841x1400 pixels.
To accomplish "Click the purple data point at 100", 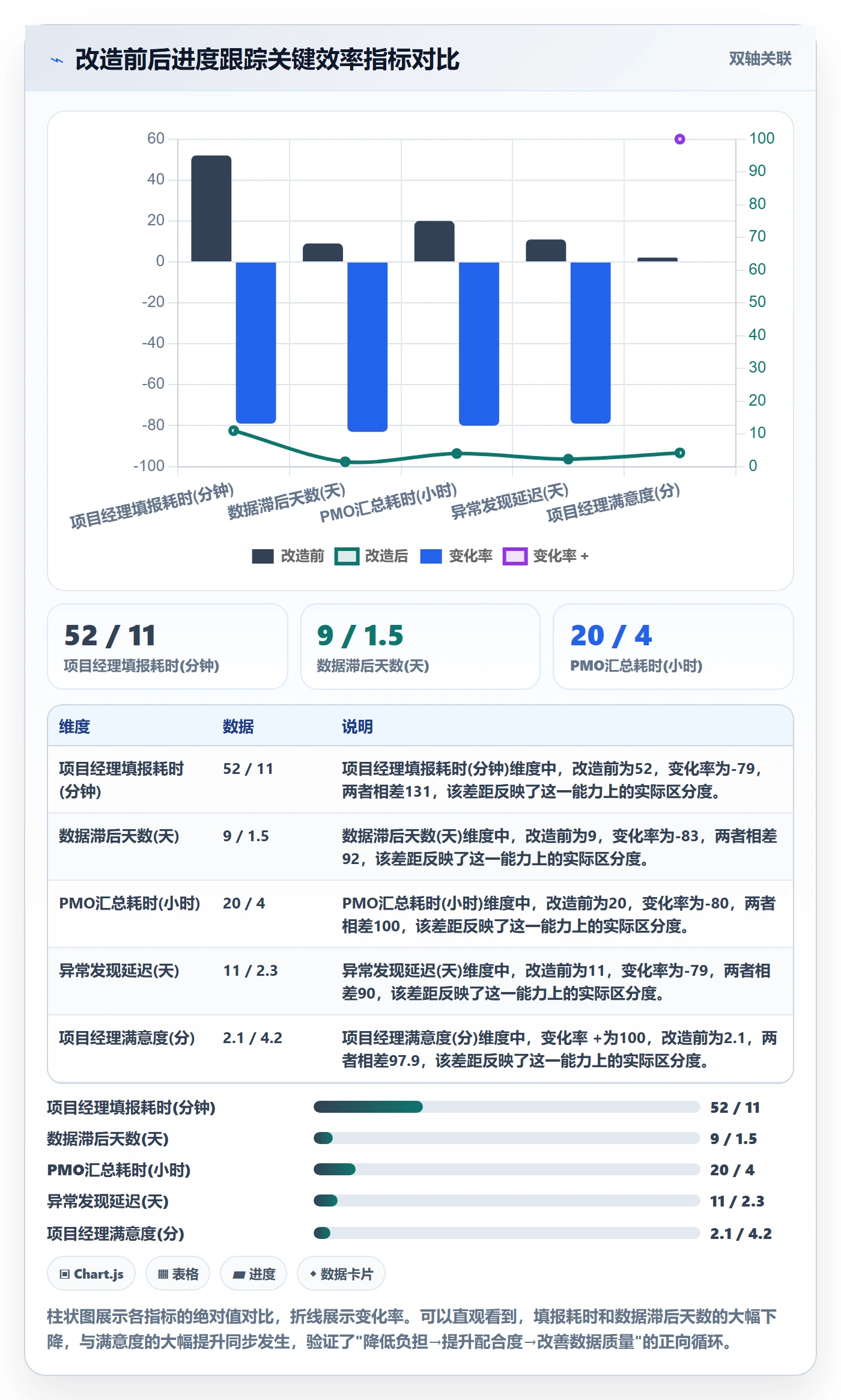I will click(679, 139).
